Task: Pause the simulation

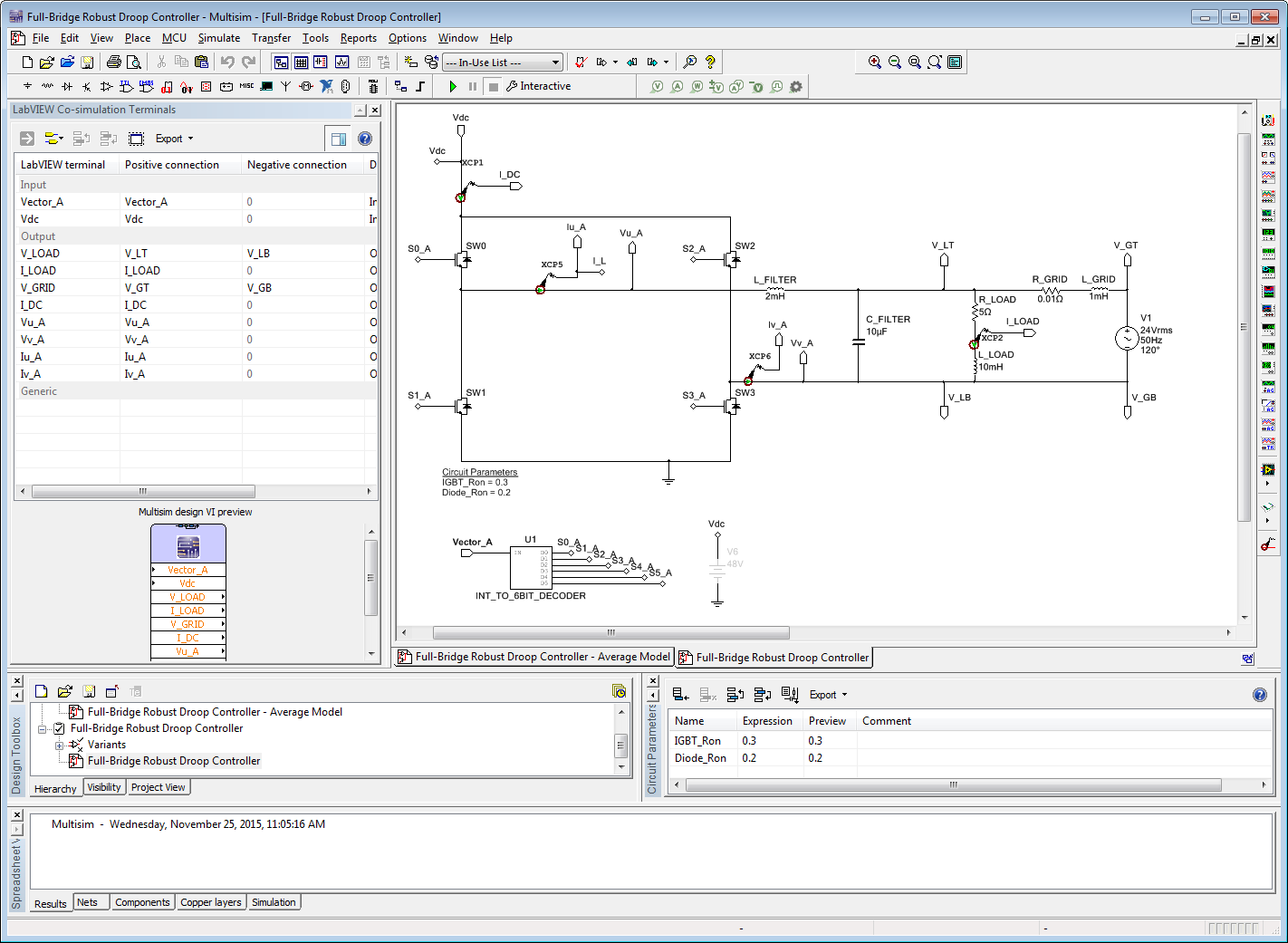Action: pos(473,87)
